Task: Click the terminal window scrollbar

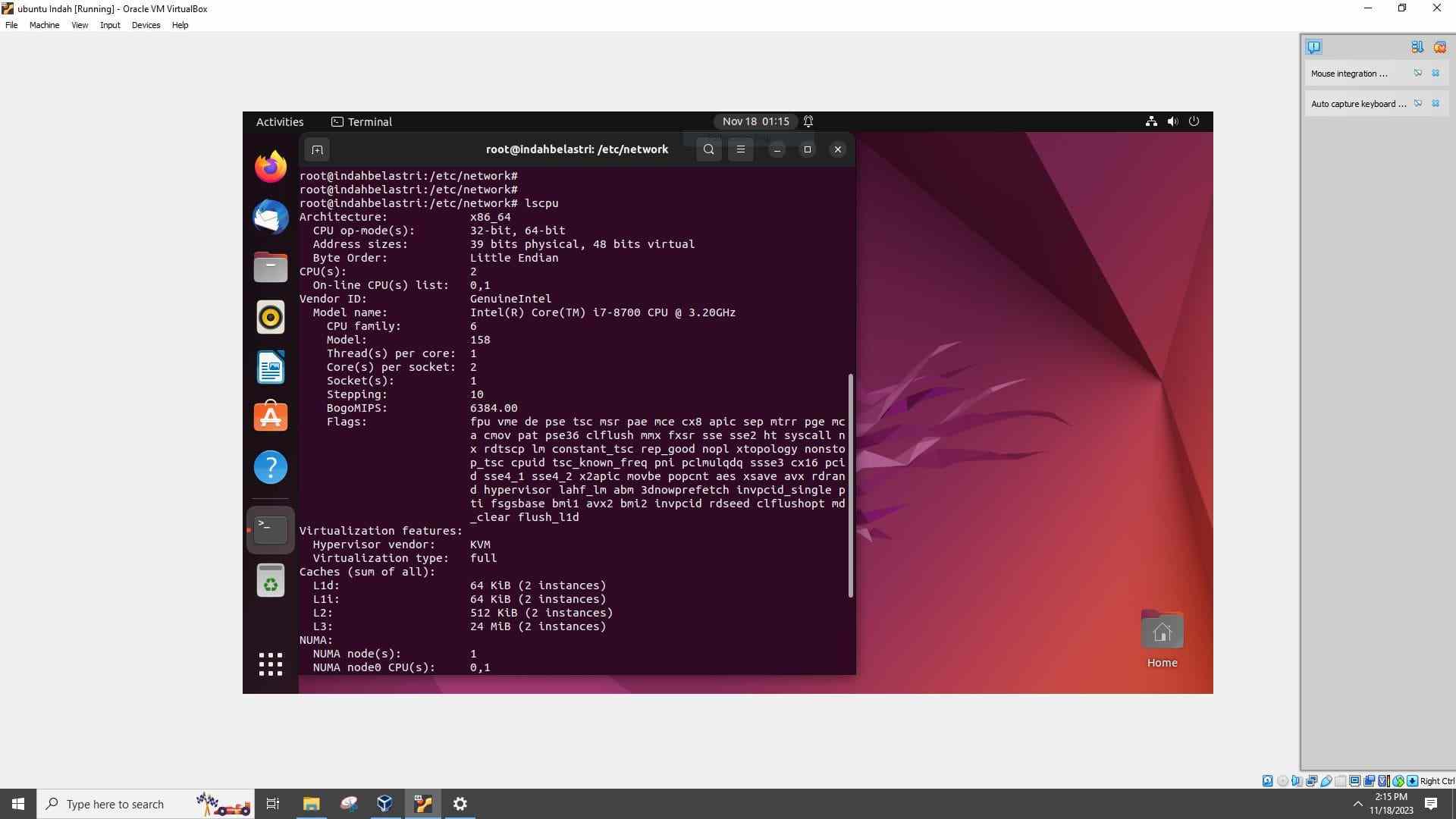Action: coord(850,485)
